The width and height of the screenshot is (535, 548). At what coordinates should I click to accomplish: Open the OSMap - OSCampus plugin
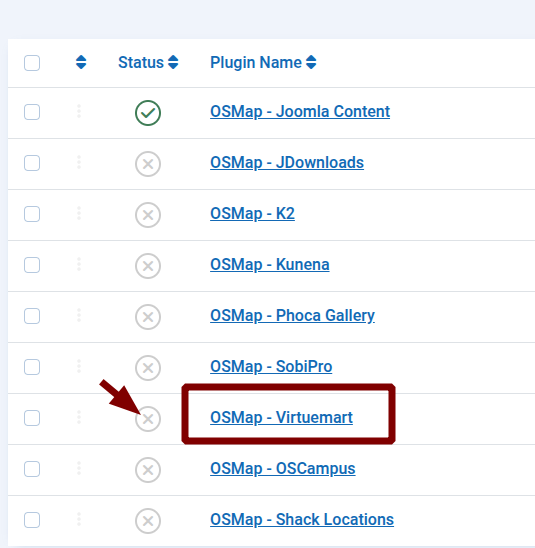[x=283, y=469]
